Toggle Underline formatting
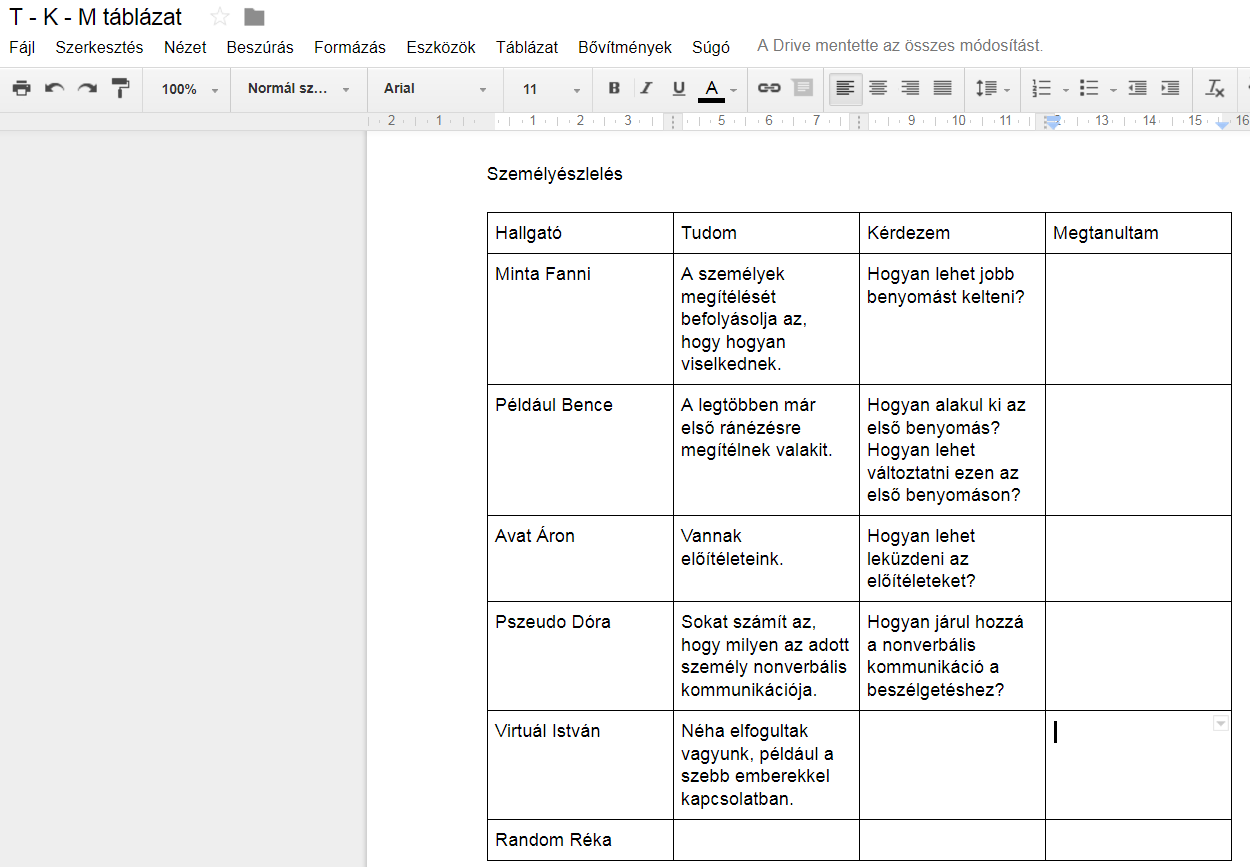Screen dimensions: 1250x867 tap(679, 88)
